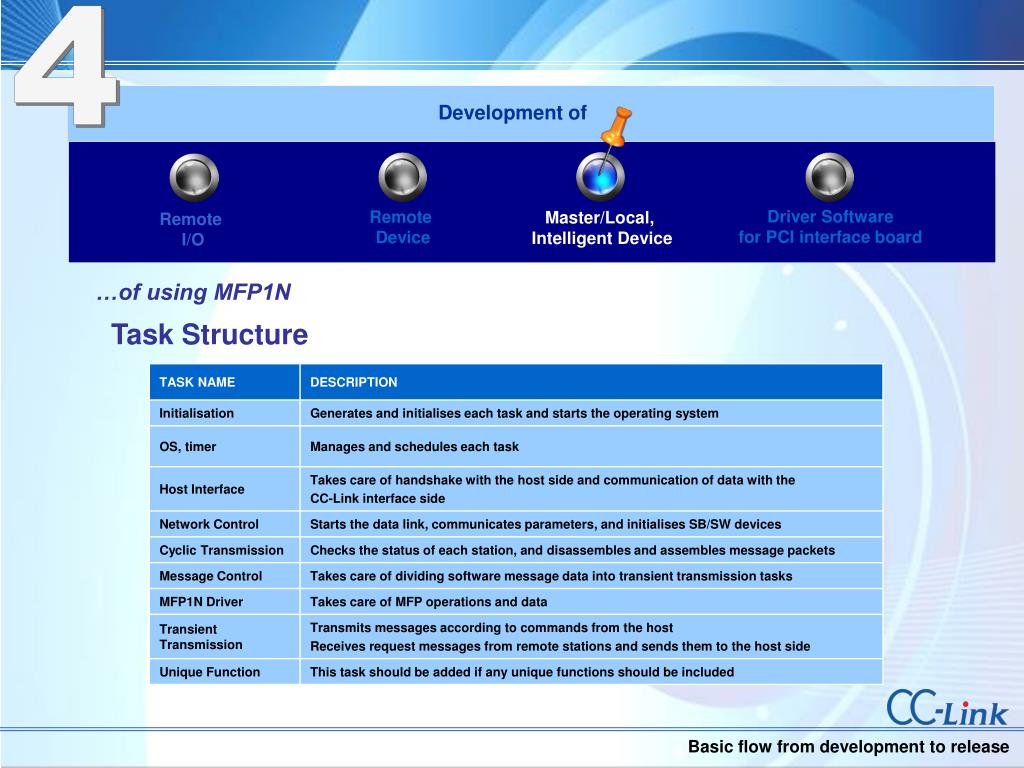
Task: Click the "Development of" banner title
Action: [513, 113]
